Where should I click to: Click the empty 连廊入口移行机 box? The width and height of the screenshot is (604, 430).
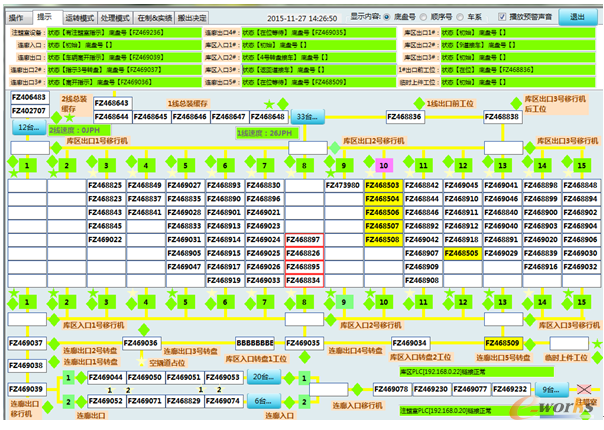tap(329, 390)
